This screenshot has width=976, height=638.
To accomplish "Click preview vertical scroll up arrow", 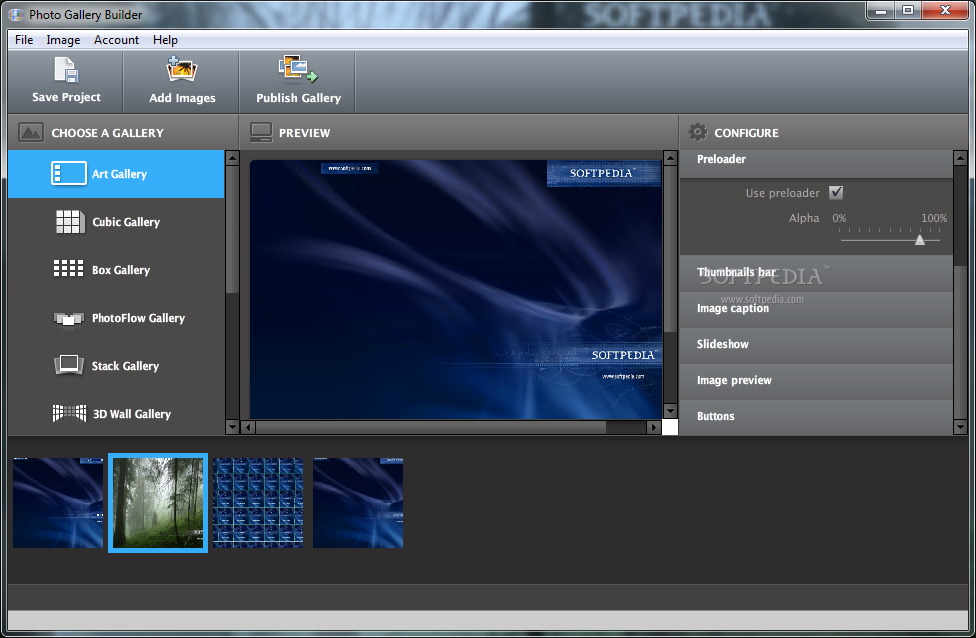I will (x=670, y=157).
